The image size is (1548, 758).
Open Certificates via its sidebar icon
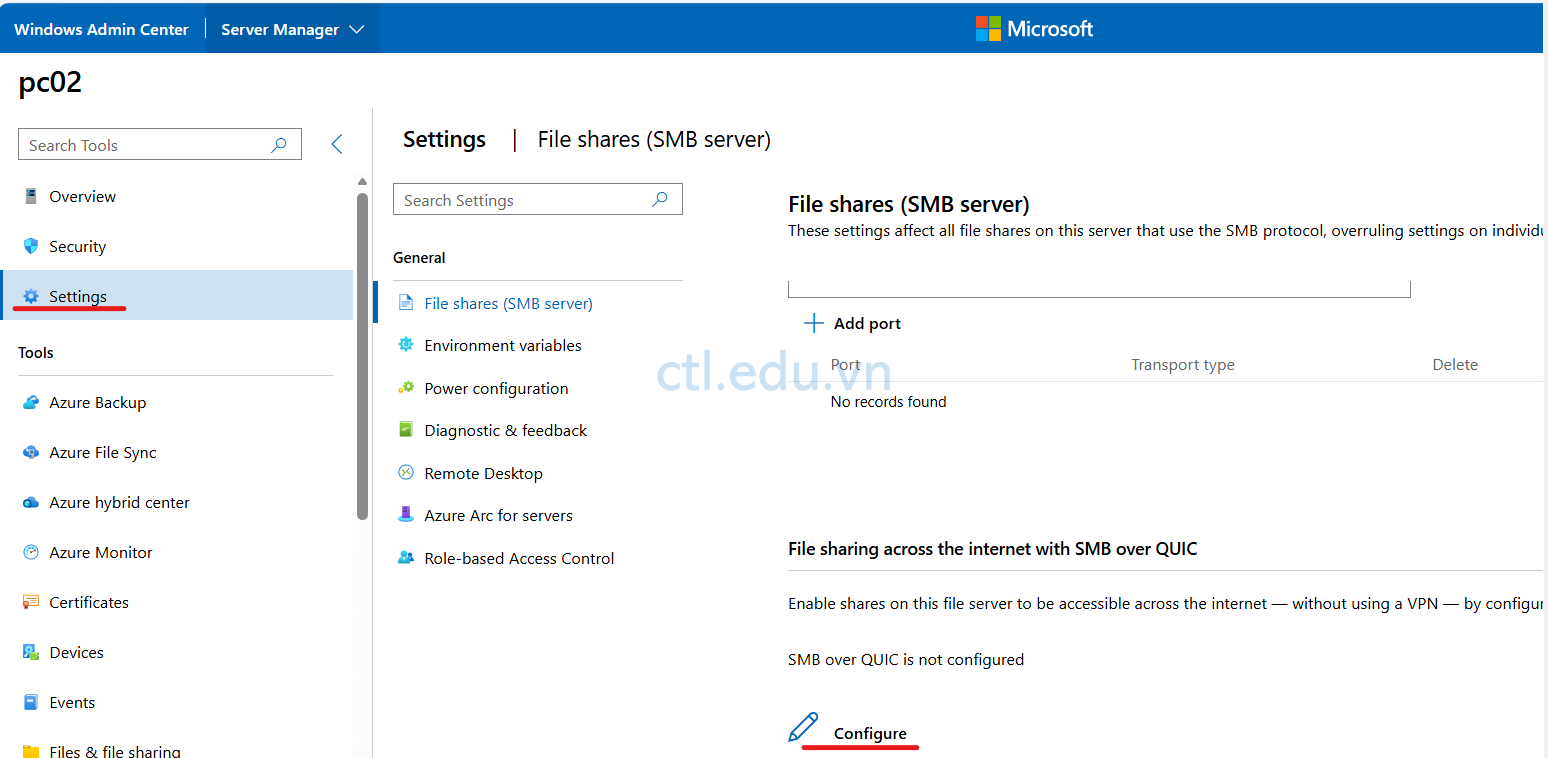tap(33, 602)
